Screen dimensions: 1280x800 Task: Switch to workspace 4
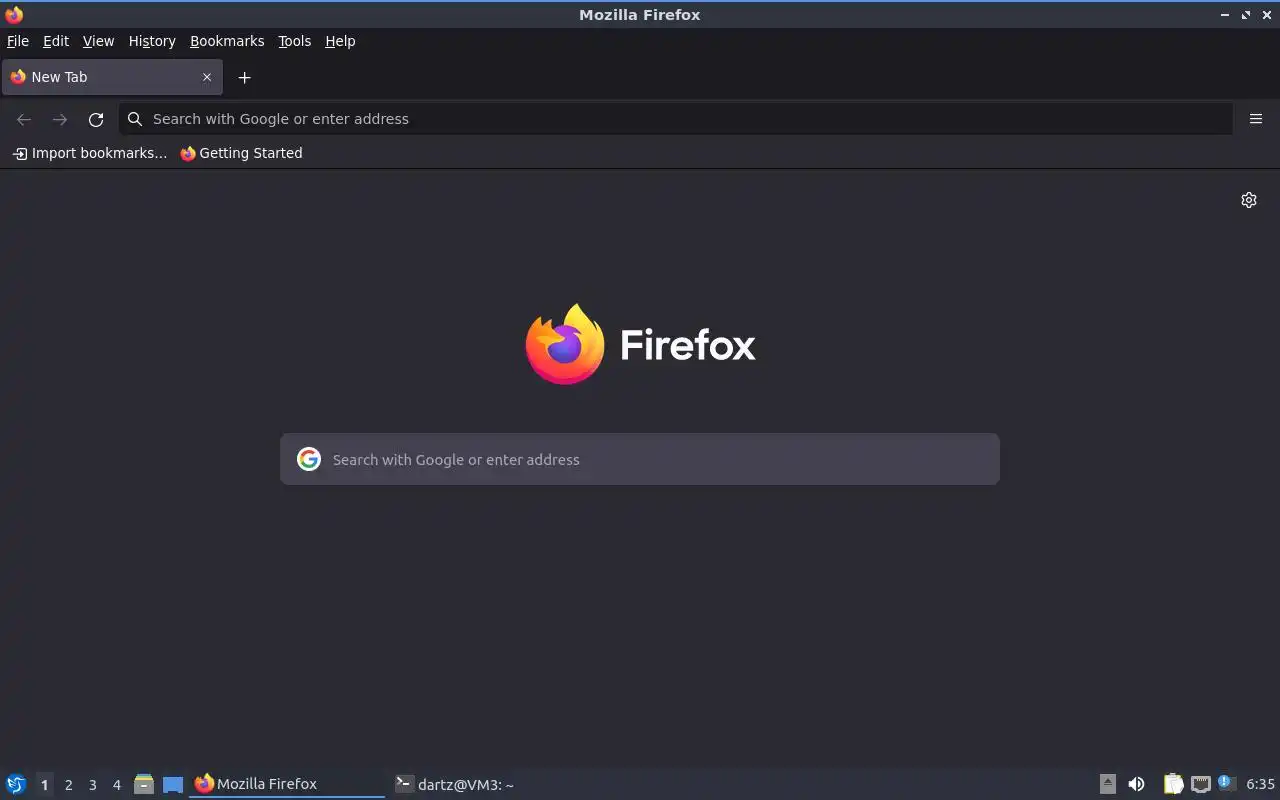click(116, 785)
